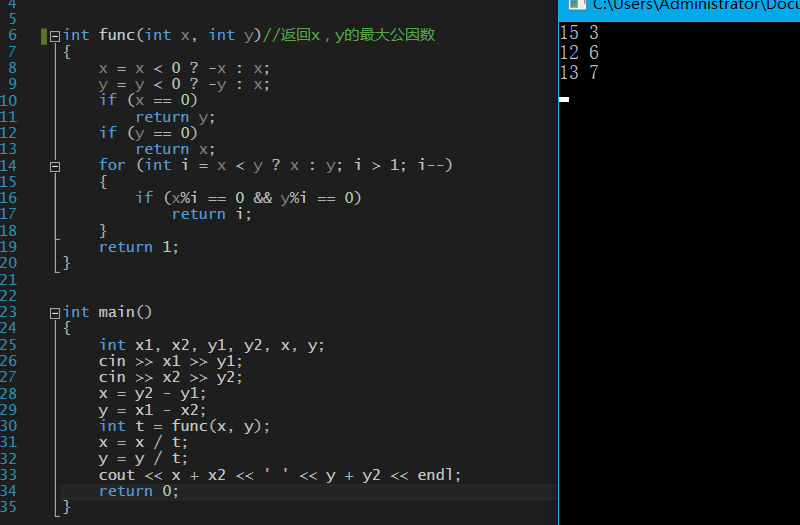This screenshot has width=800, height=525.
Task: Click the console output line '13 7'
Action: pyautogui.click(x=579, y=73)
